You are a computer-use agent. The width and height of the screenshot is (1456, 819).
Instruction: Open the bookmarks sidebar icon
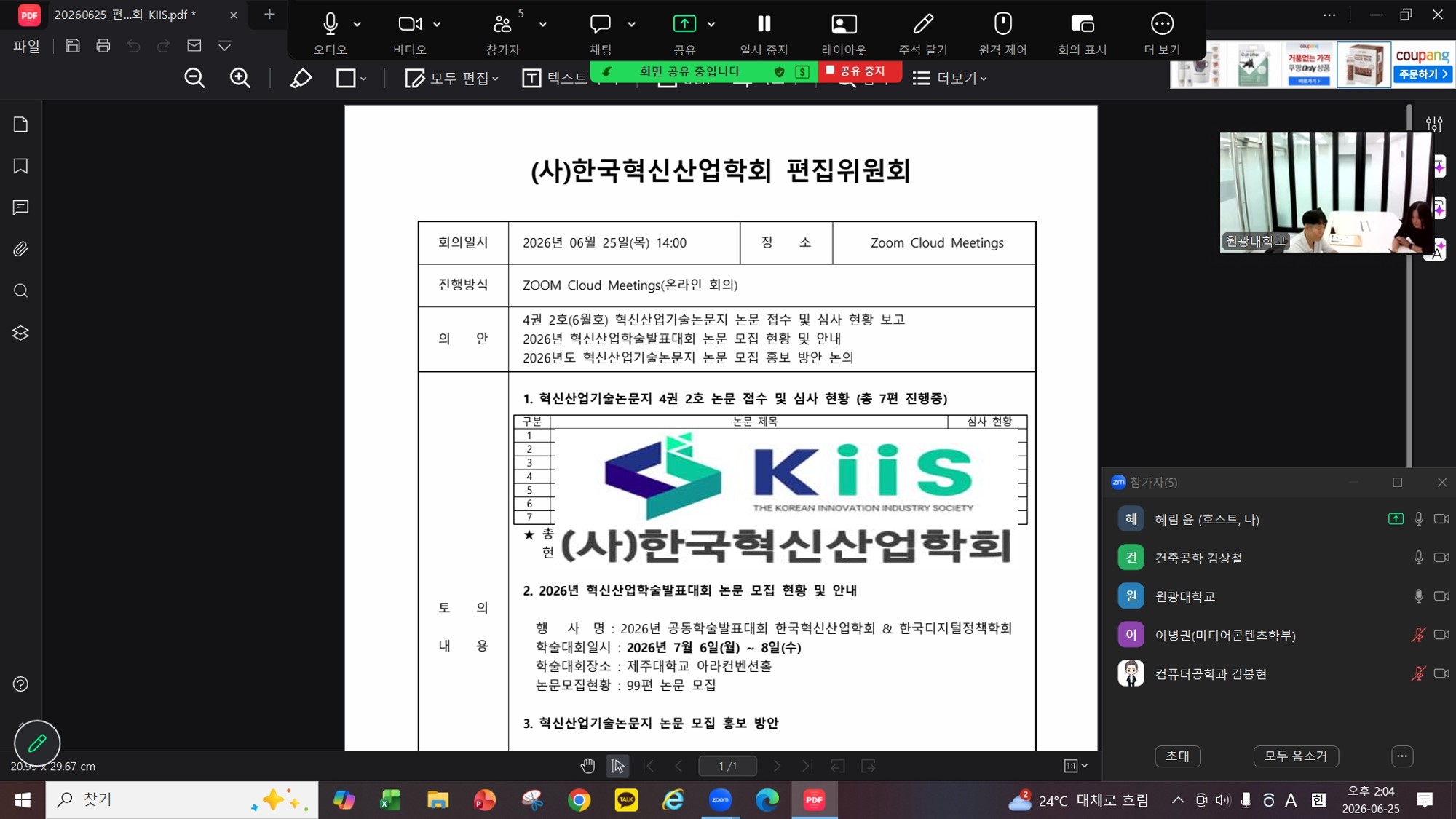20,166
